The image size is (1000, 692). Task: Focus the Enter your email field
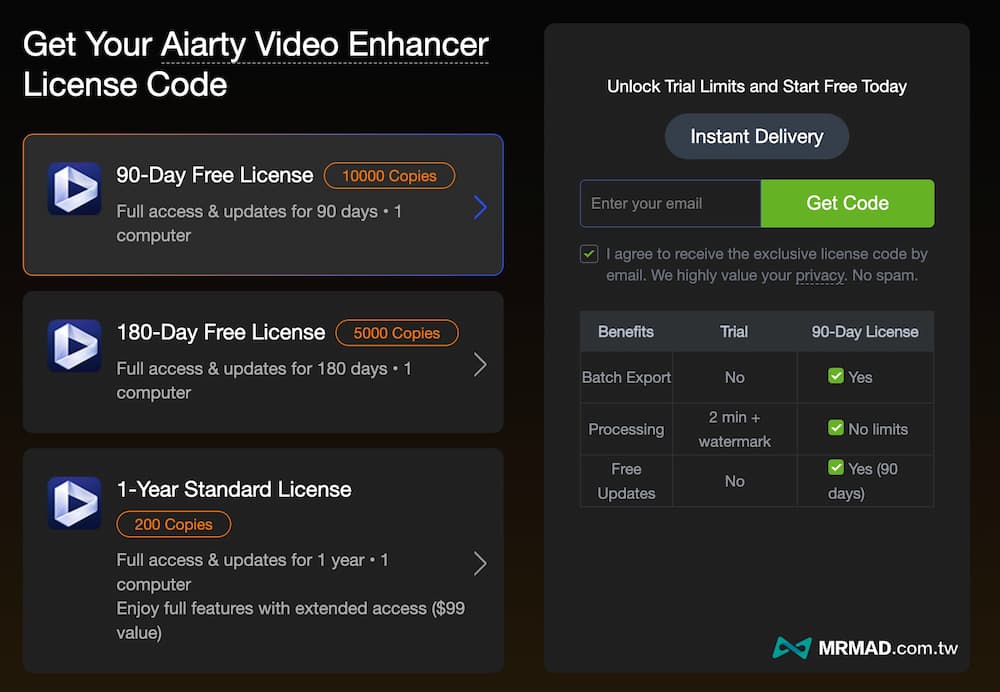[x=670, y=204]
